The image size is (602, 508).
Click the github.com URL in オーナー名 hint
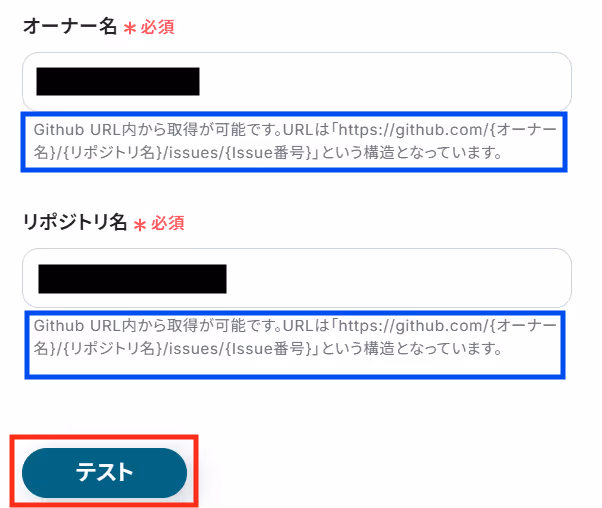pos(413,130)
